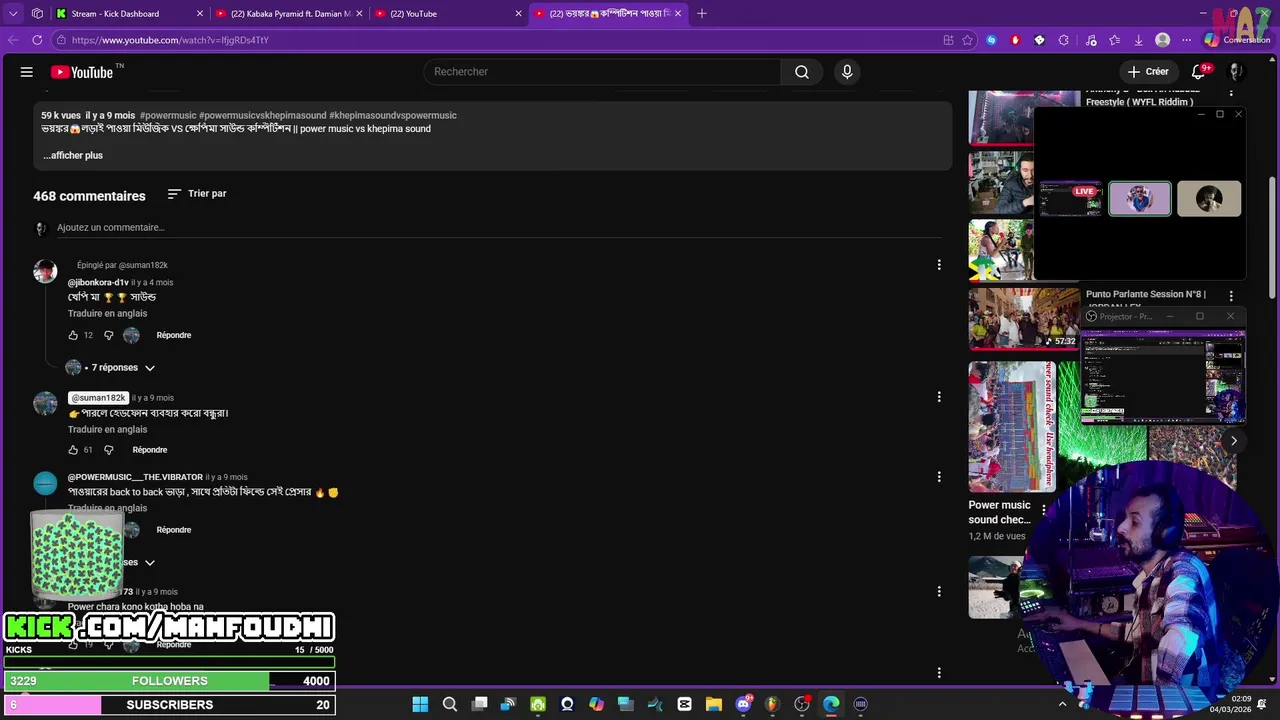Image resolution: width=1280 pixels, height=720 pixels.
Task: Open FL Studio from the taskbar
Action: pyautogui.click(x=772, y=704)
